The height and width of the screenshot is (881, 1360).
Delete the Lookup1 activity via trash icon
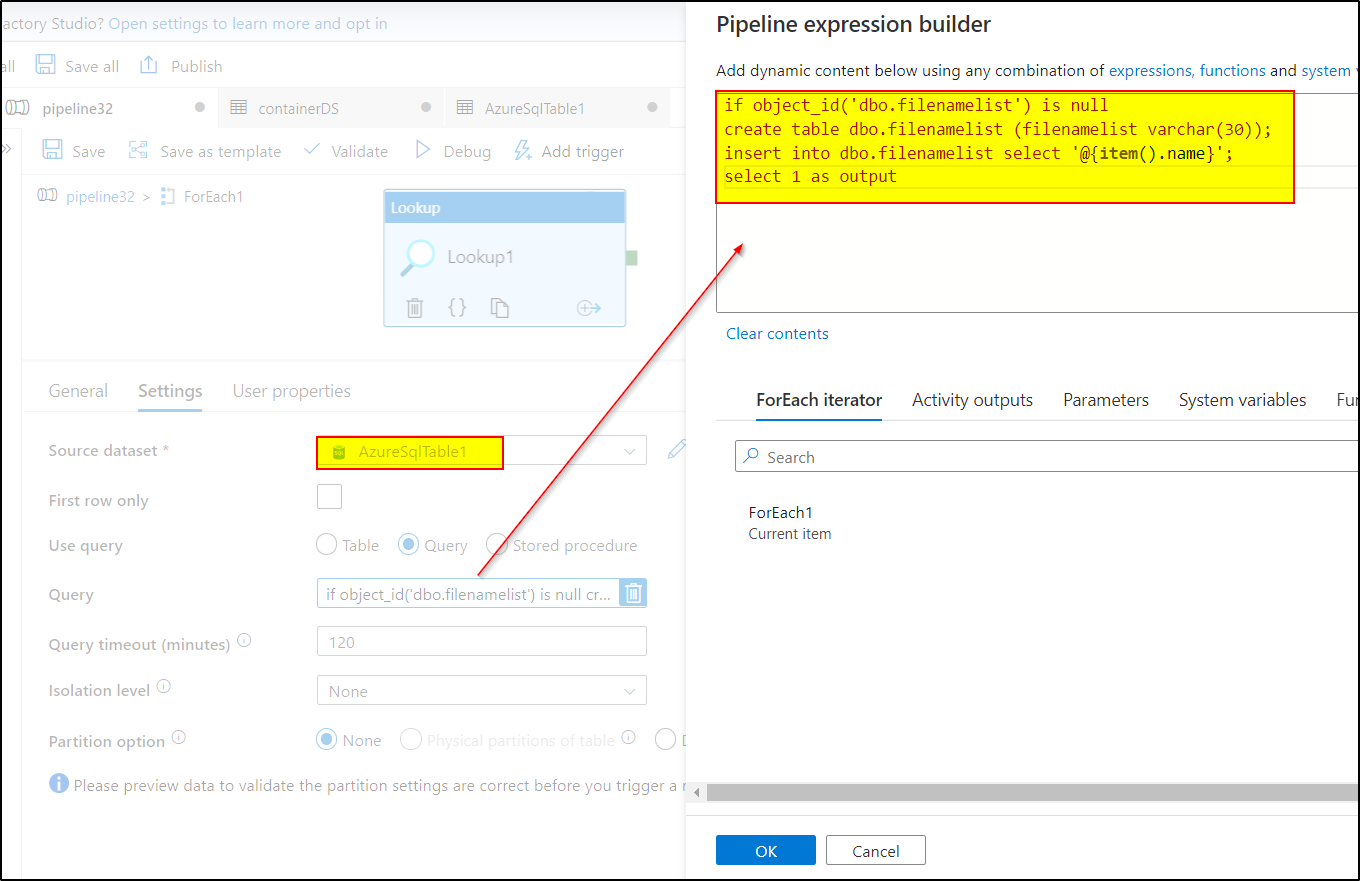(415, 308)
